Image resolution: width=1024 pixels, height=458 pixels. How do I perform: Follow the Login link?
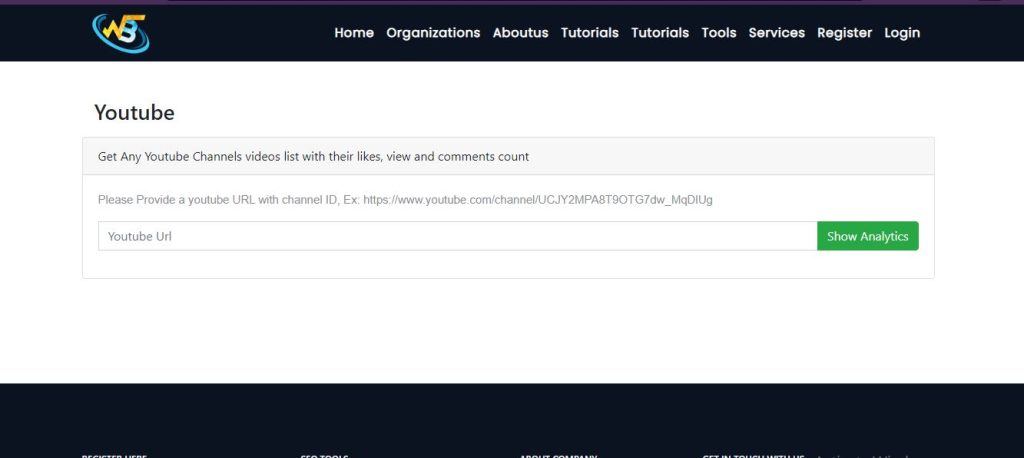(902, 33)
